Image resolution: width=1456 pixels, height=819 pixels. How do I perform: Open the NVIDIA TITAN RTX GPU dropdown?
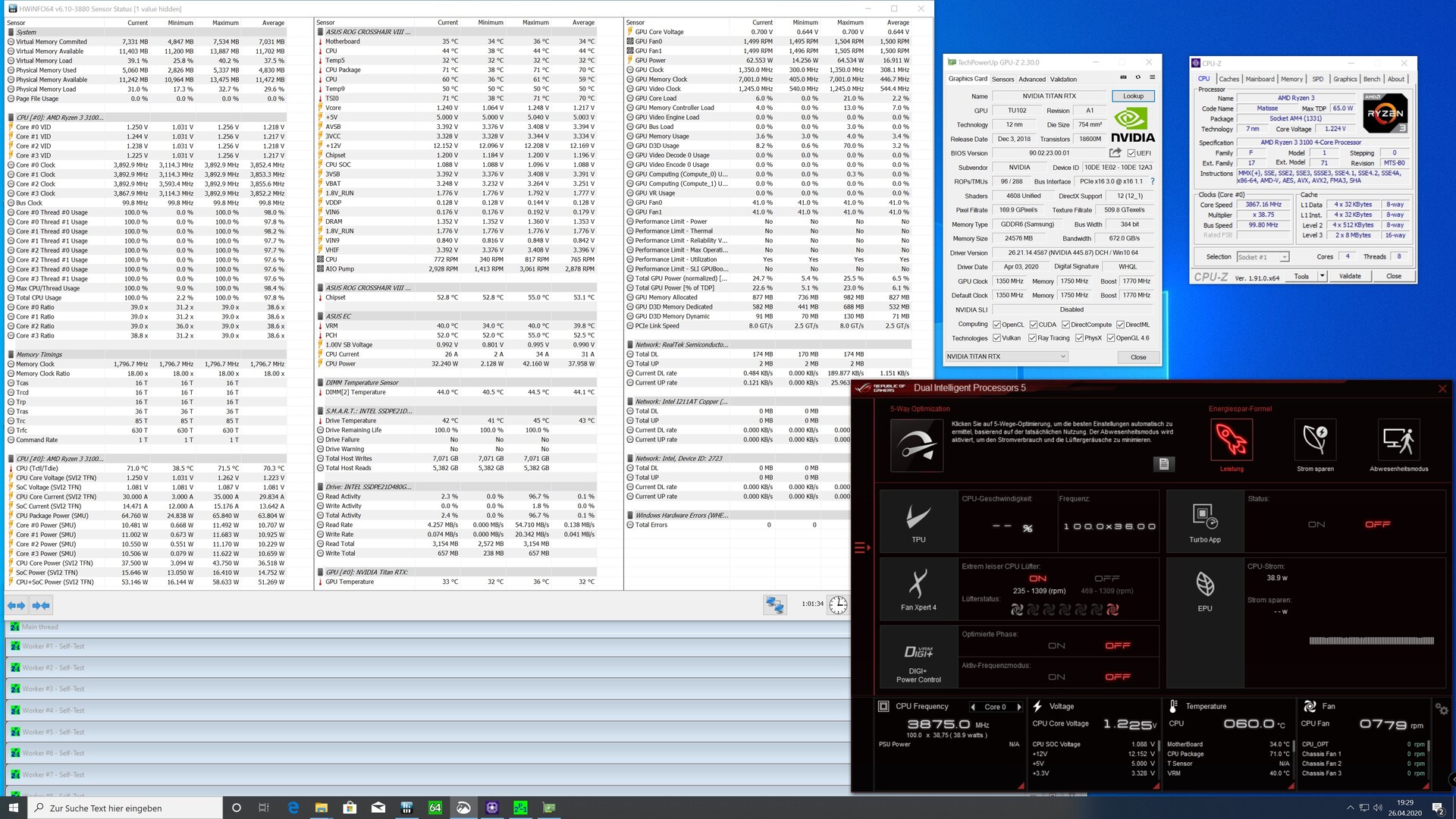tap(1062, 356)
